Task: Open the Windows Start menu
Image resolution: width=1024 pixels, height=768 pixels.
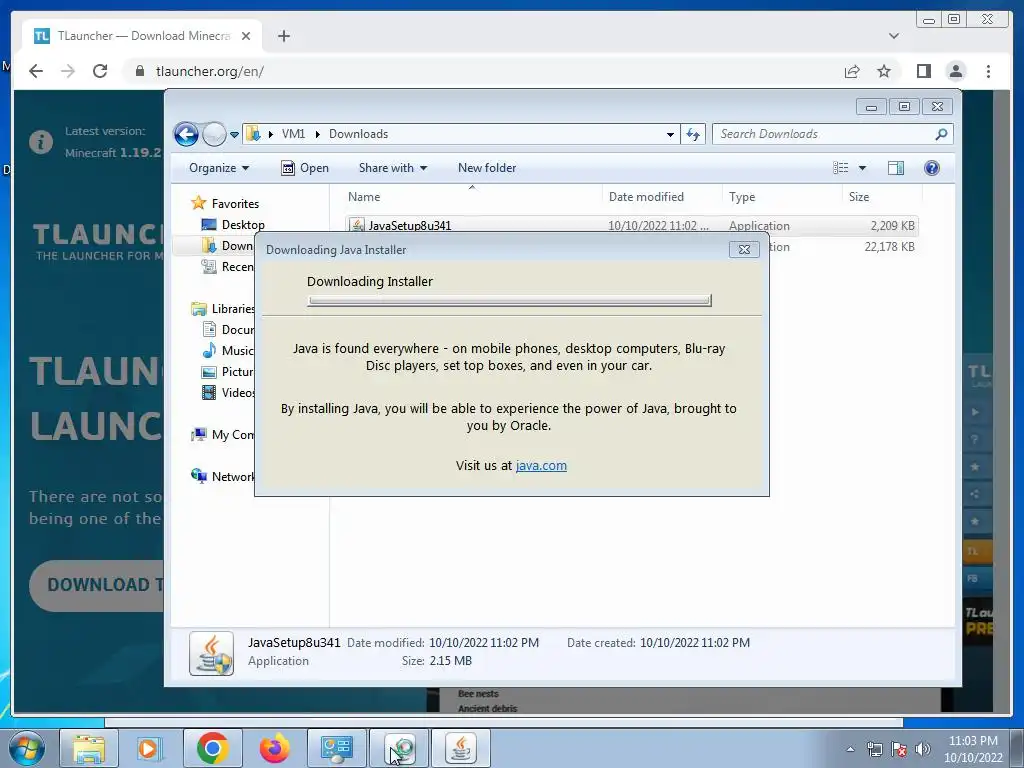Action: (x=27, y=748)
